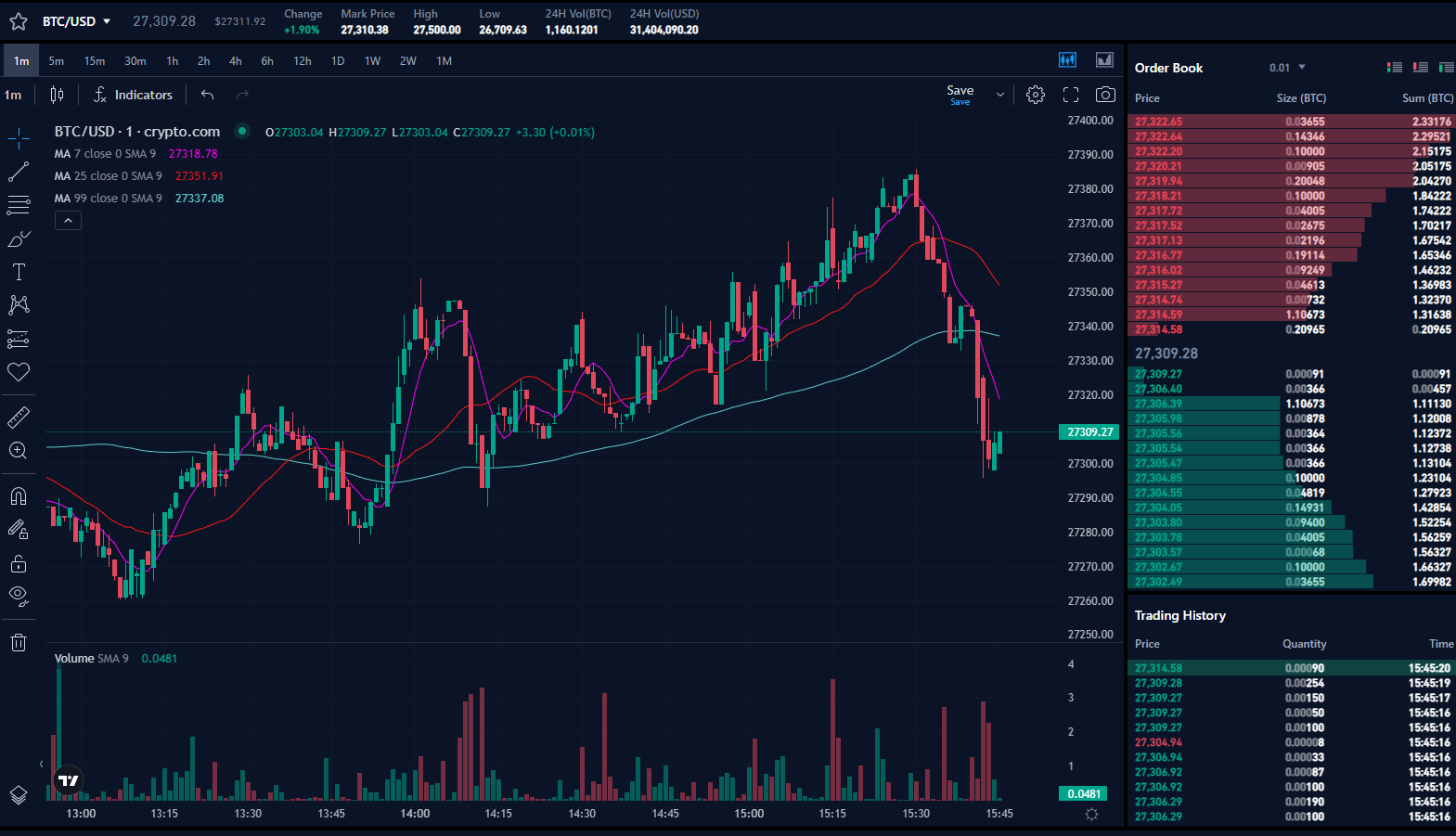The width and height of the screenshot is (1456, 836).
Task: Open the prediction and measurement tools
Action: [19, 339]
